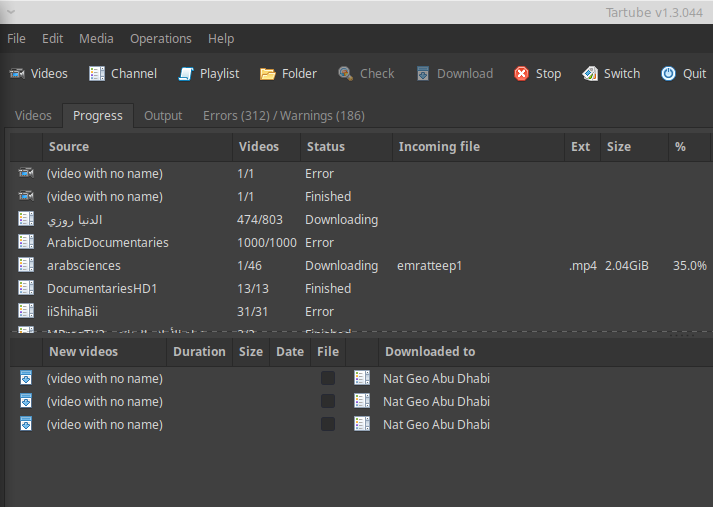The image size is (713, 507).
Task: Open the Operations menu
Action: pyautogui.click(x=161, y=39)
